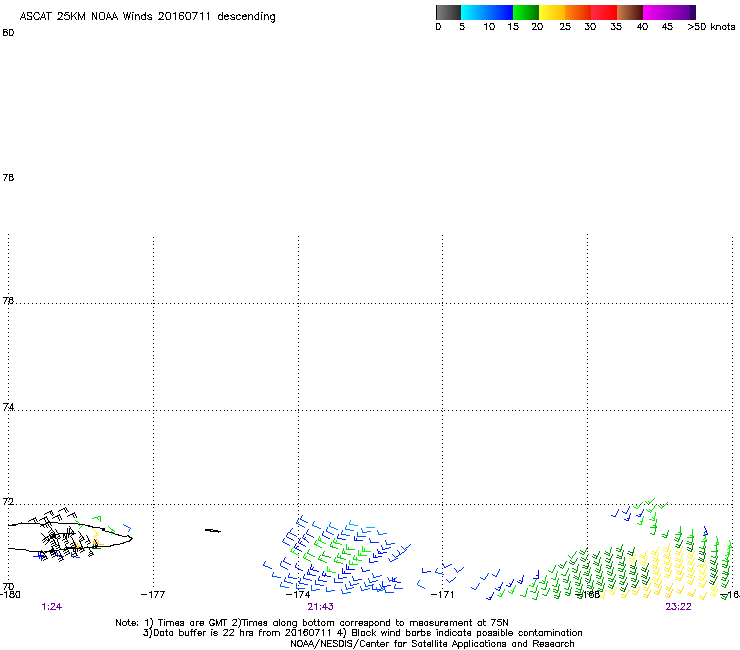Click the '10' label under the color bar

tap(489, 27)
